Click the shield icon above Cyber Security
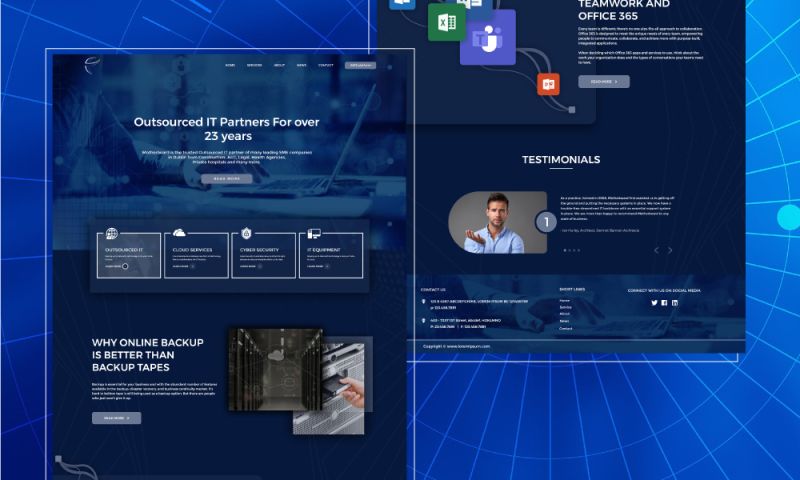800x480 pixels. [x=246, y=233]
